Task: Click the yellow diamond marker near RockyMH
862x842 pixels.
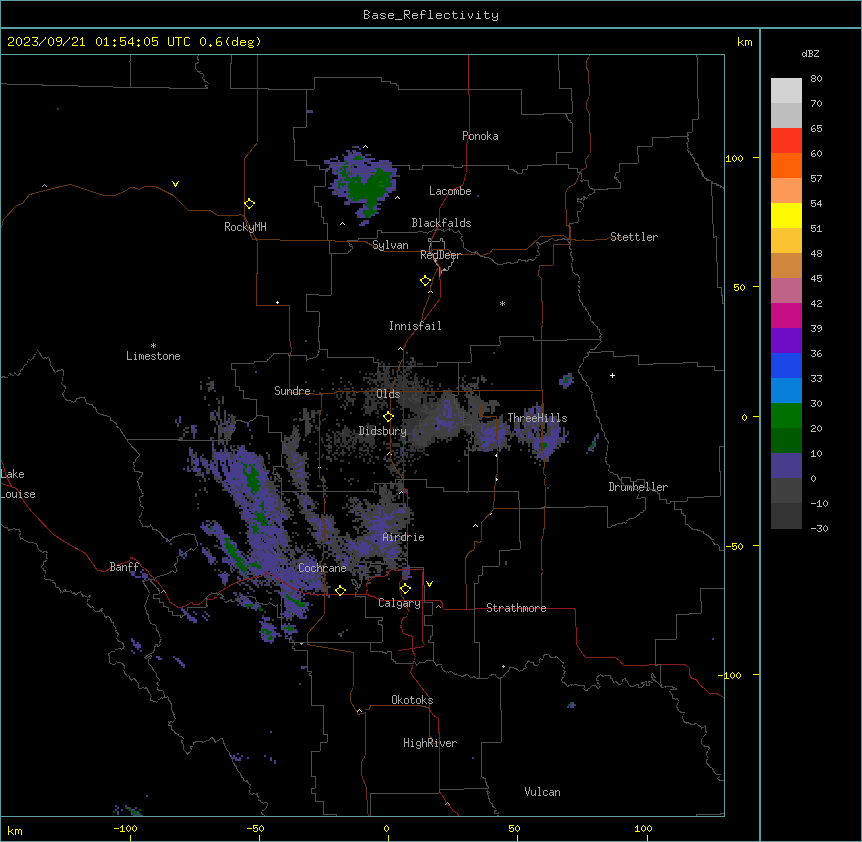Action: coord(250,204)
